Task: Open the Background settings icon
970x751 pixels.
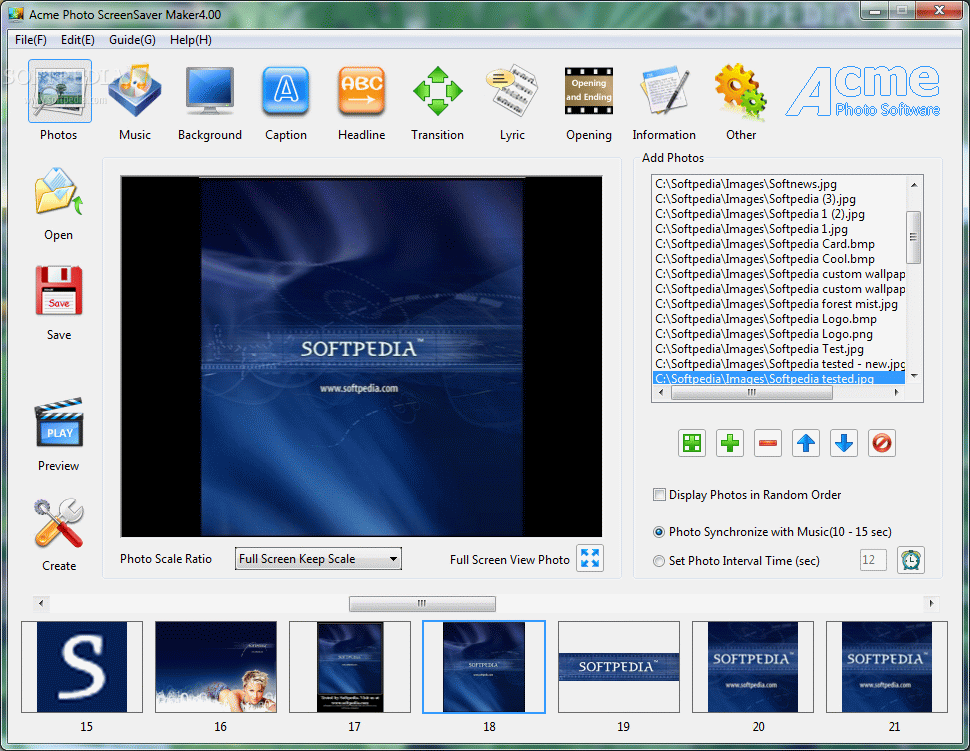Action: coord(210,91)
